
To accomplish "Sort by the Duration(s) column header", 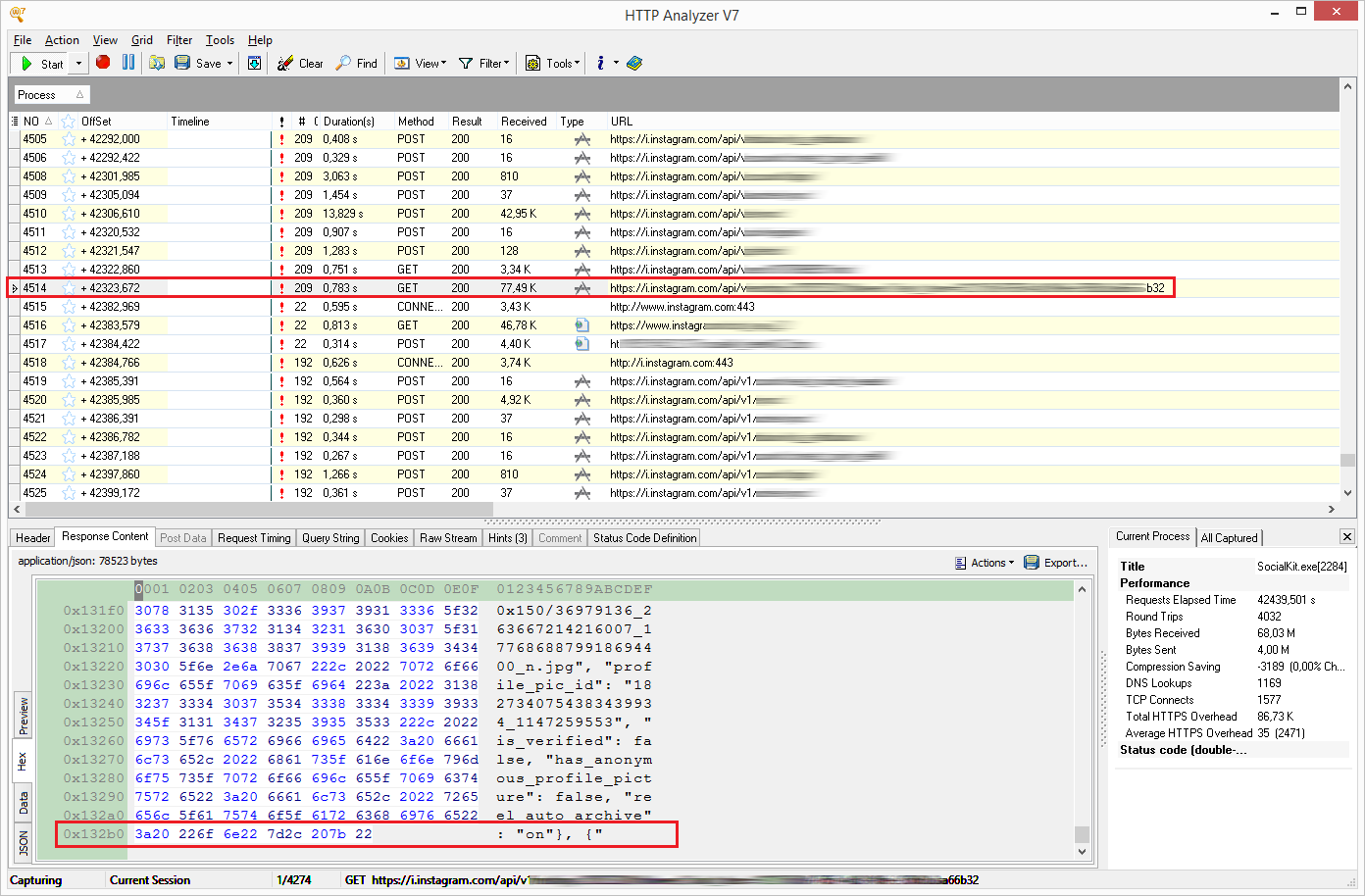I will pyautogui.click(x=350, y=122).
